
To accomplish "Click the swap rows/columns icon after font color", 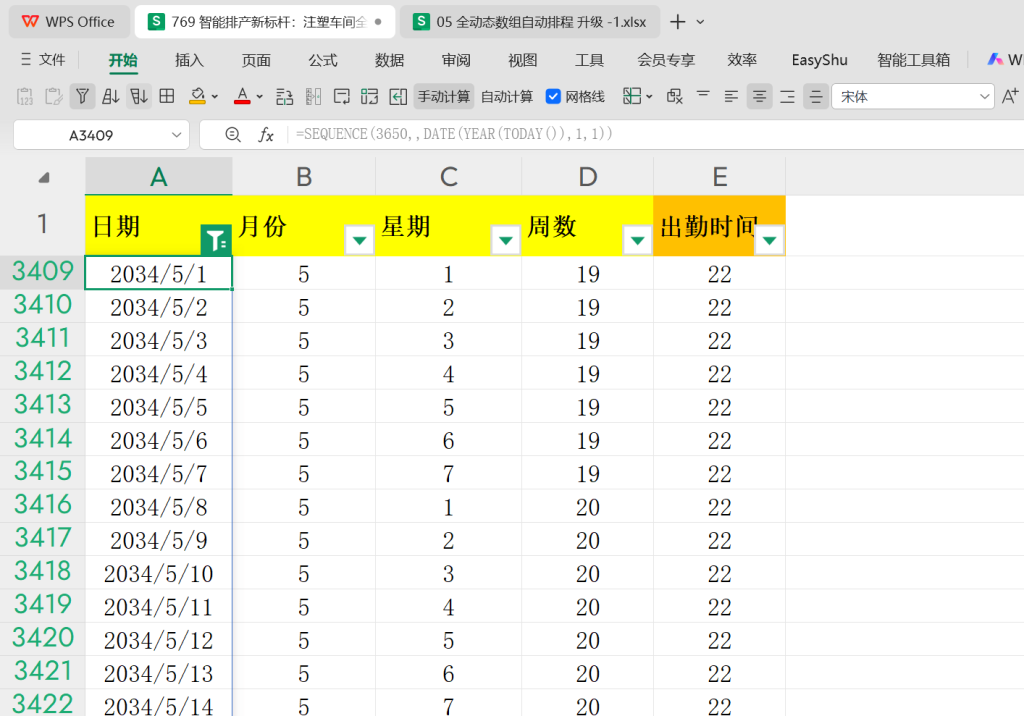I will [284, 97].
